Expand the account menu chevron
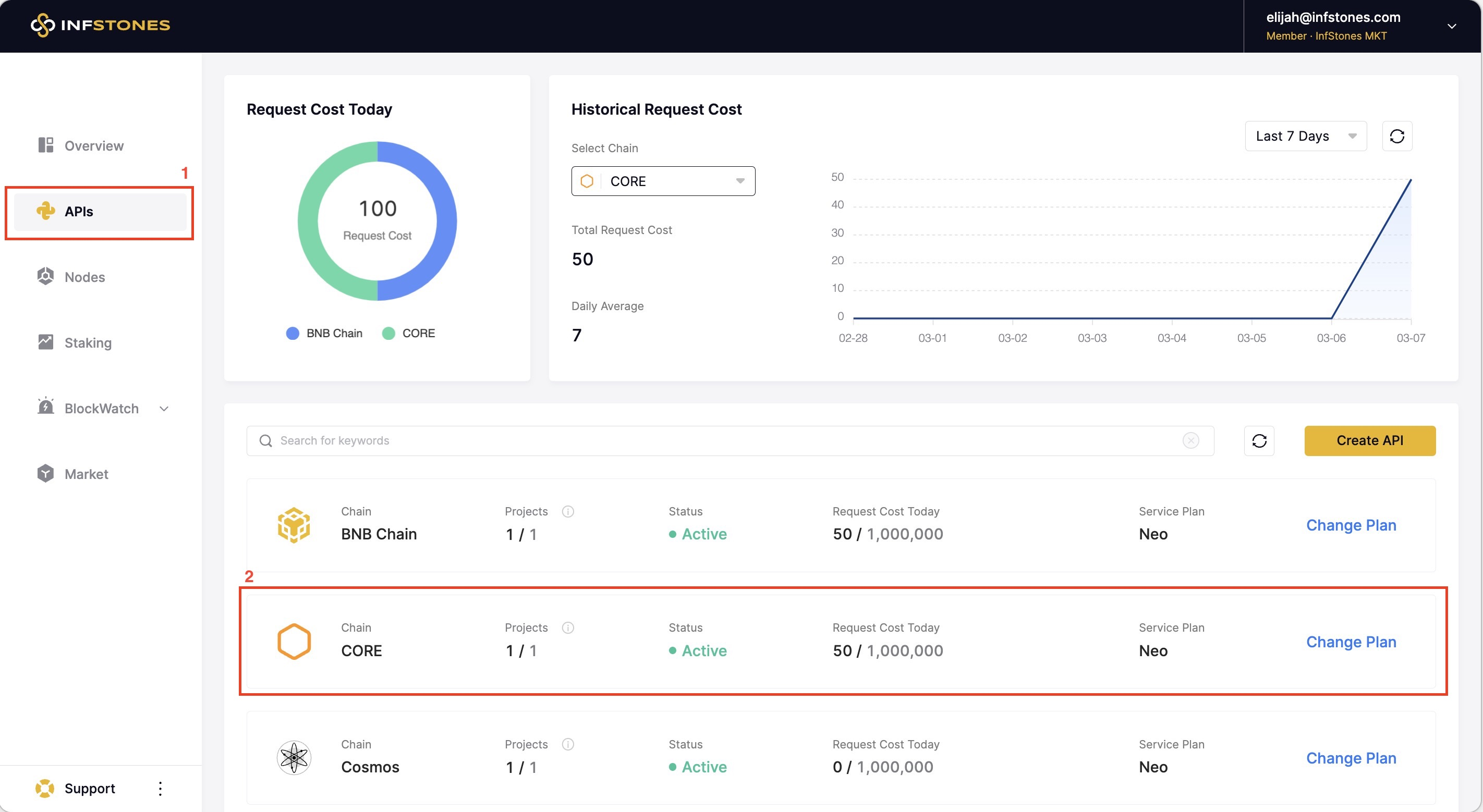 tap(1451, 26)
